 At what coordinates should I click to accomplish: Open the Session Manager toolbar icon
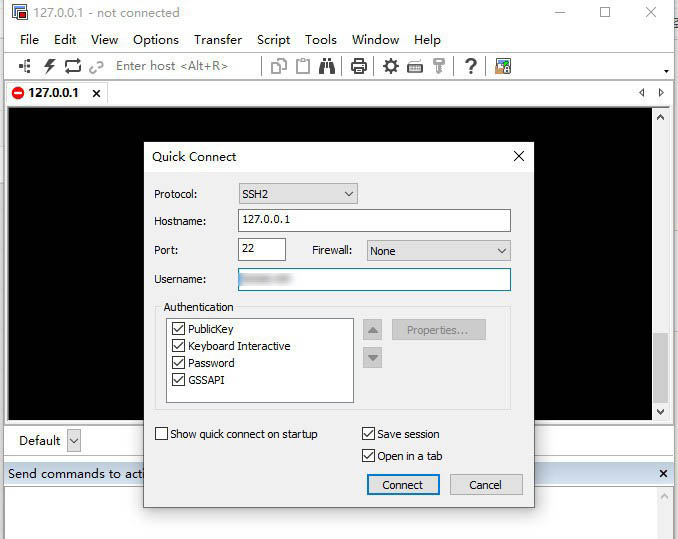(25, 66)
